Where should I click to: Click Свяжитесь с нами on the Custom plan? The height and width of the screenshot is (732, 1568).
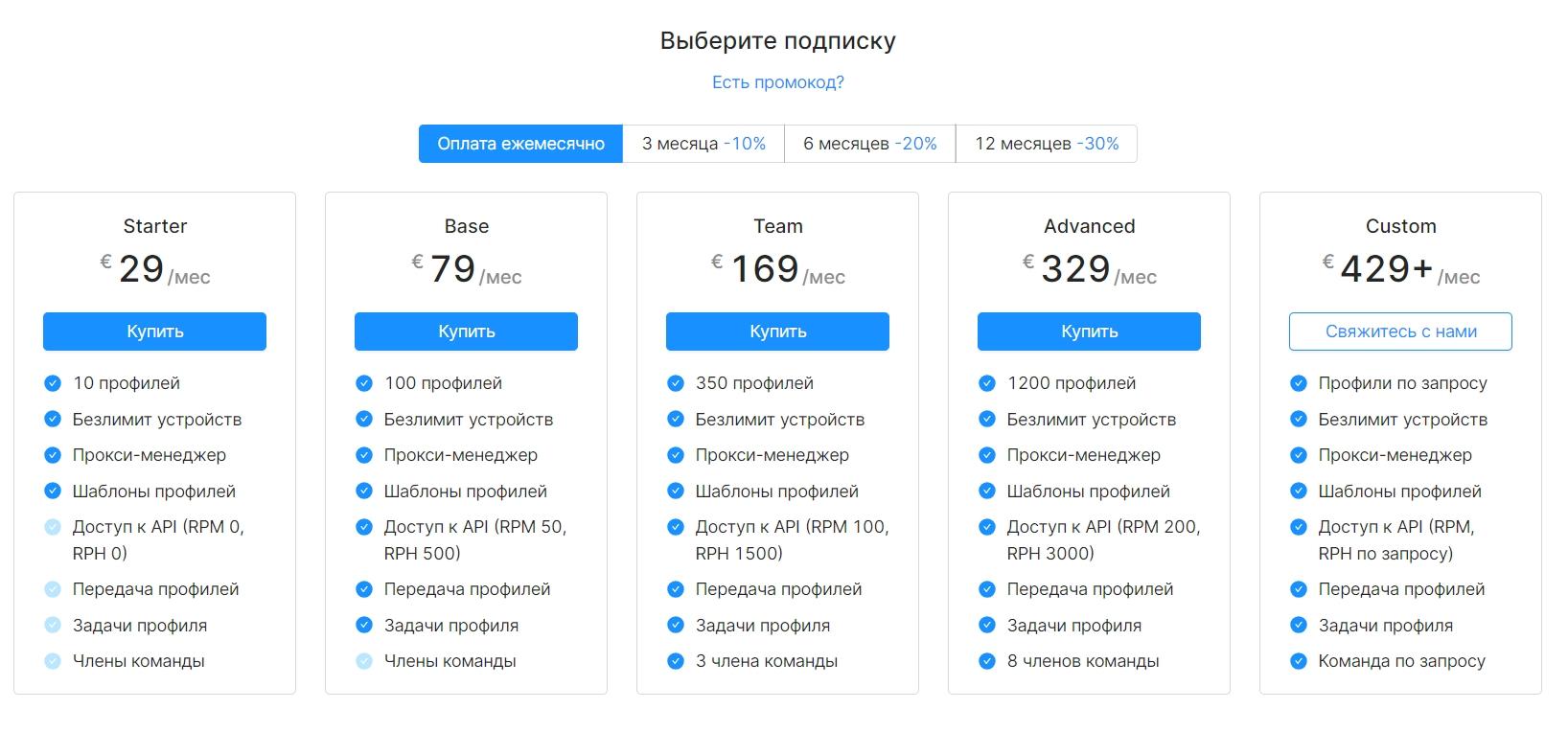(x=1400, y=332)
